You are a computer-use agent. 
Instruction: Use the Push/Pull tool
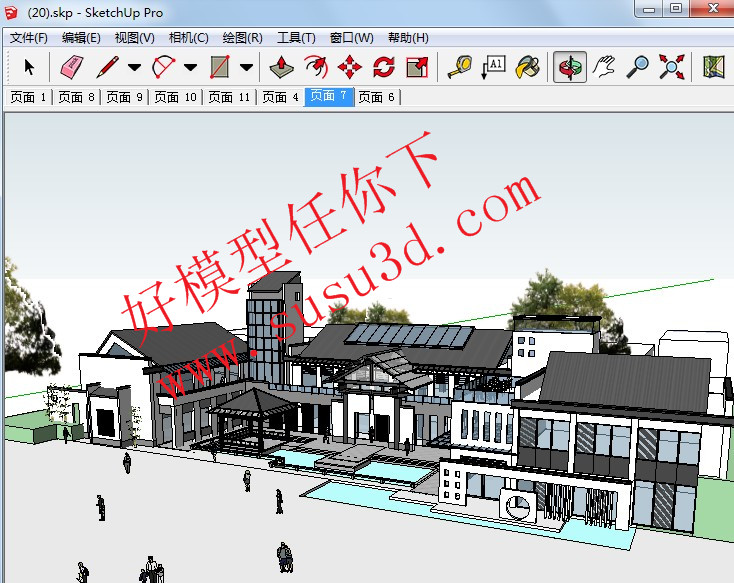coord(282,67)
